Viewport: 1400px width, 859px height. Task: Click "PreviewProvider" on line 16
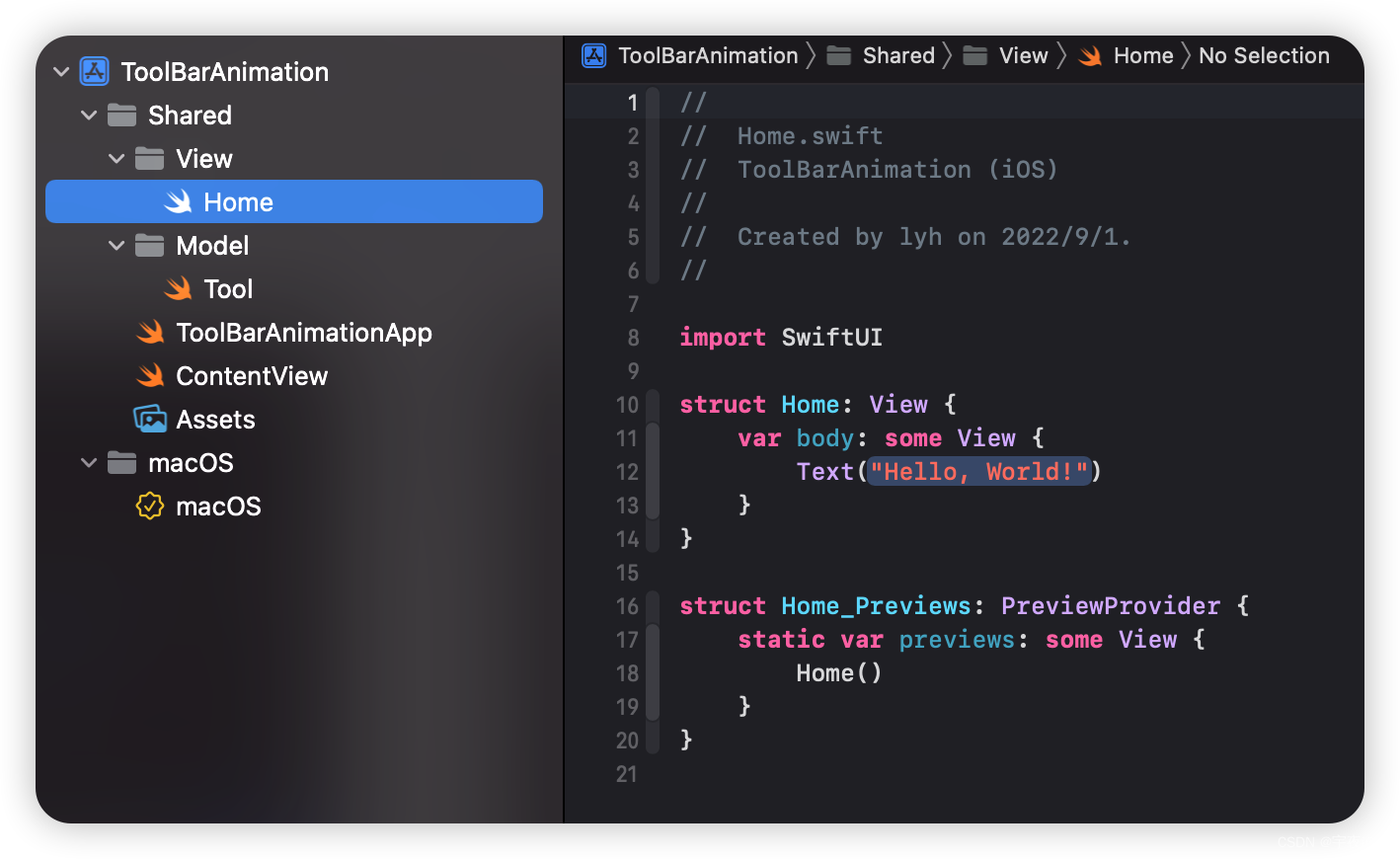click(x=1111, y=606)
